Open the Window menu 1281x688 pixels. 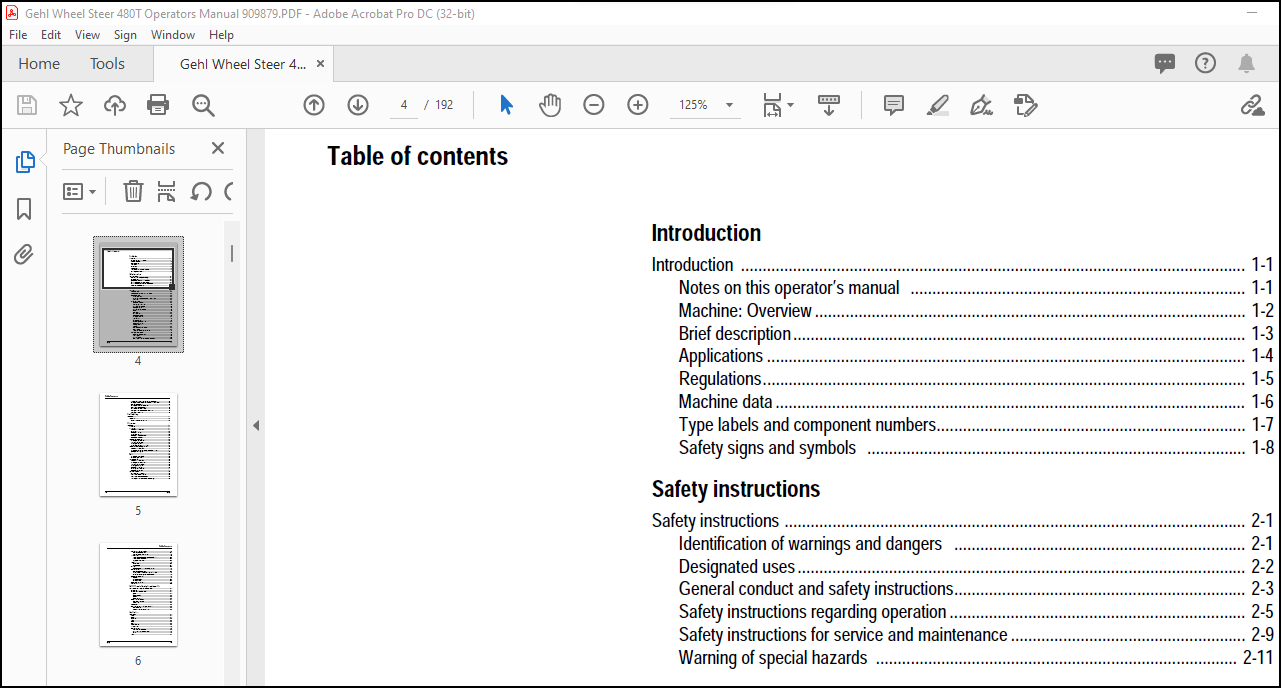pos(173,34)
